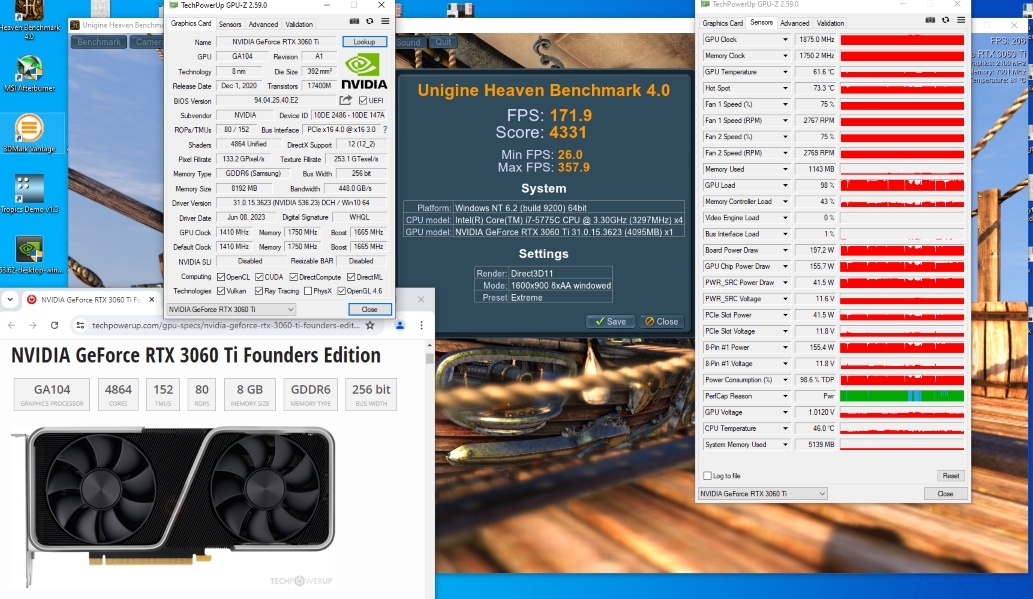This screenshot has width=1033, height=599.
Task: Click the BIOS version share/export icon
Action: click(x=345, y=100)
